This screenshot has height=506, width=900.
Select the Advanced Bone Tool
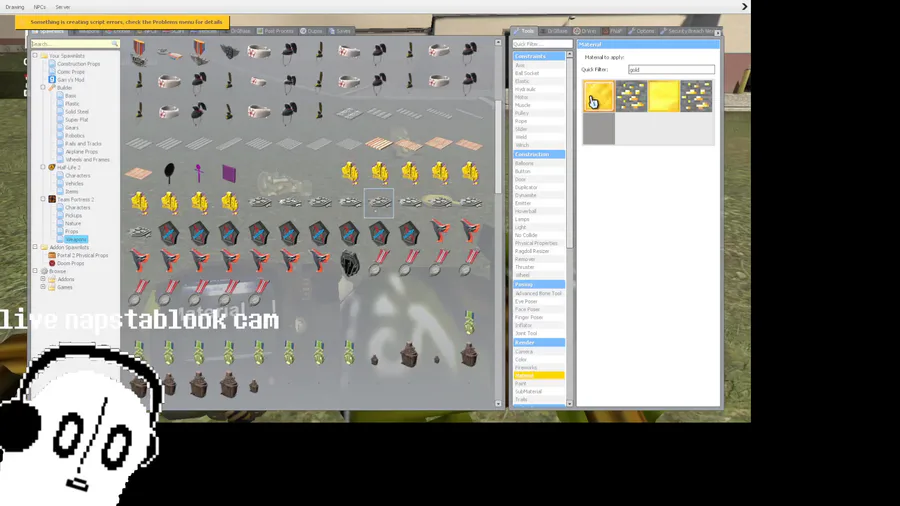pos(538,294)
